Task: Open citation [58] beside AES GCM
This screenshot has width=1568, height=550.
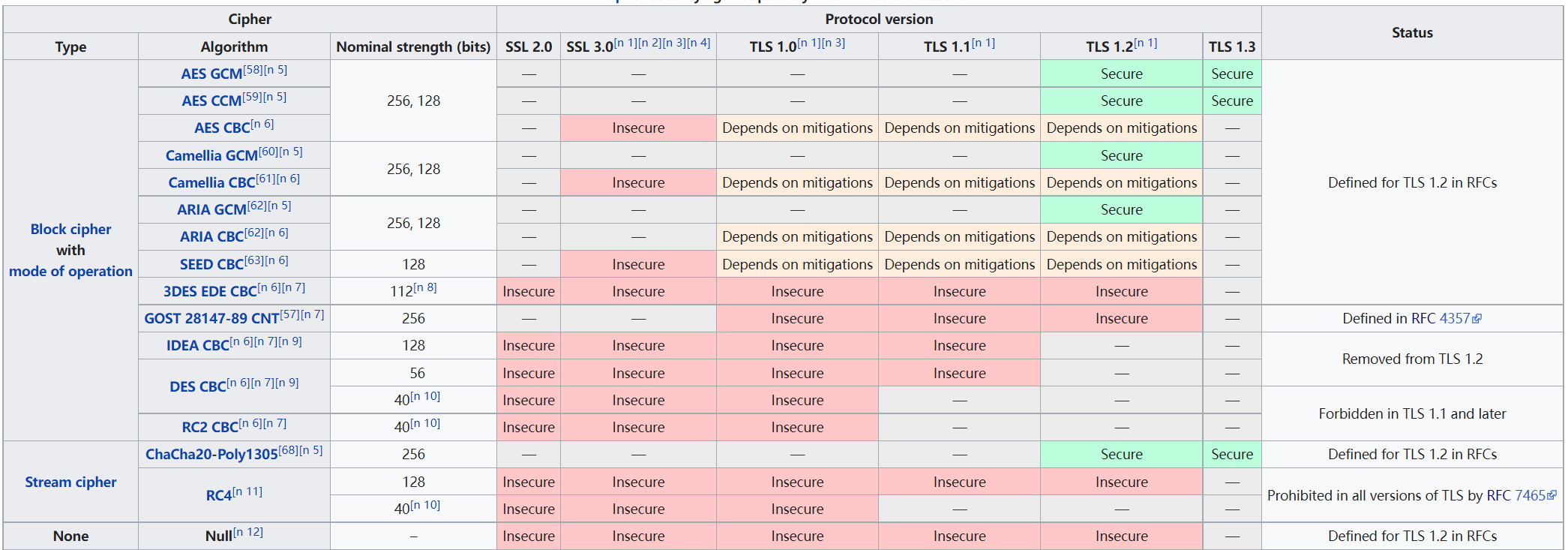Action: (x=253, y=70)
